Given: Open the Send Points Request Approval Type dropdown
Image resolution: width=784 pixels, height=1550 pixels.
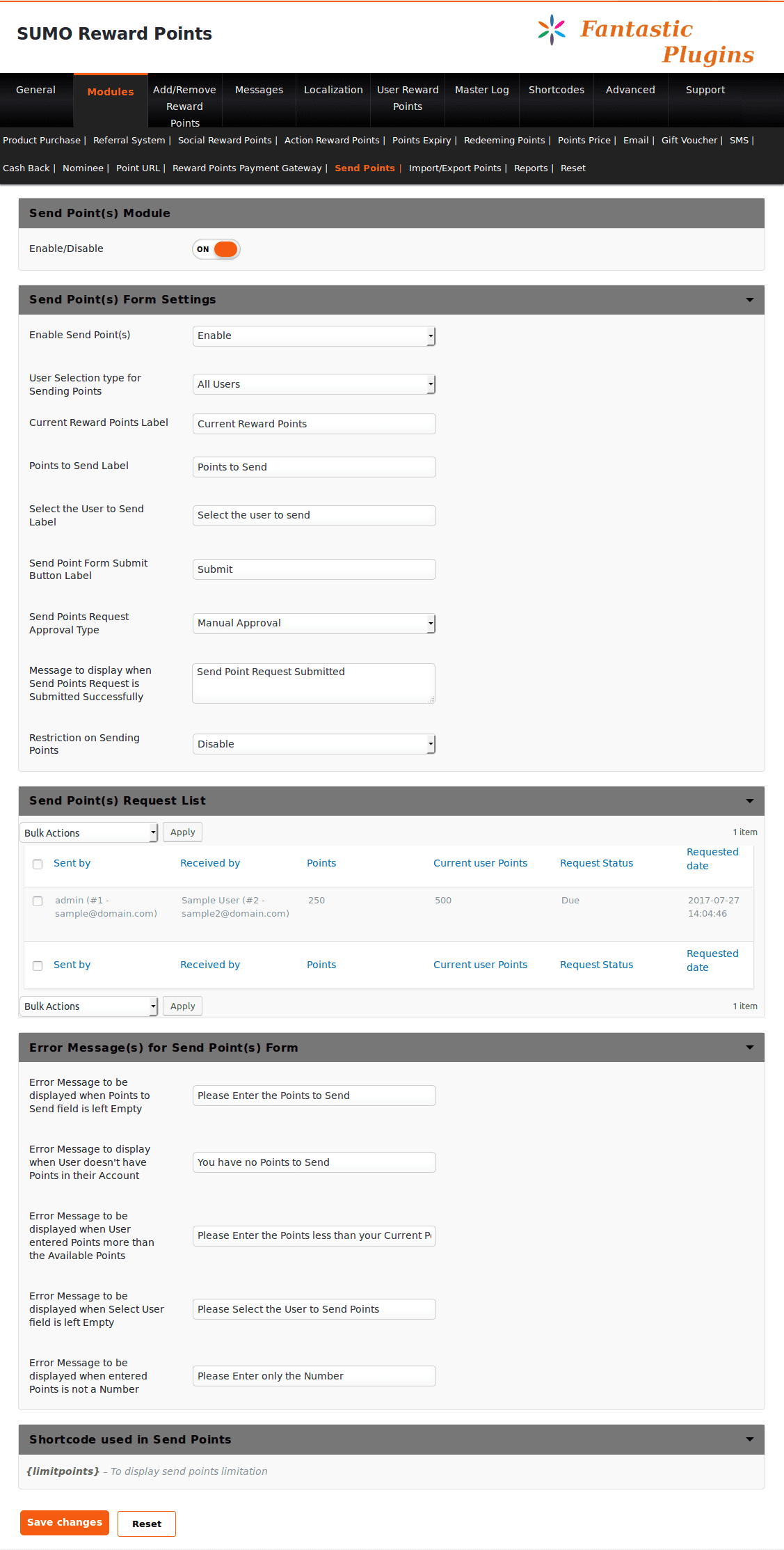Looking at the screenshot, I should (314, 624).
